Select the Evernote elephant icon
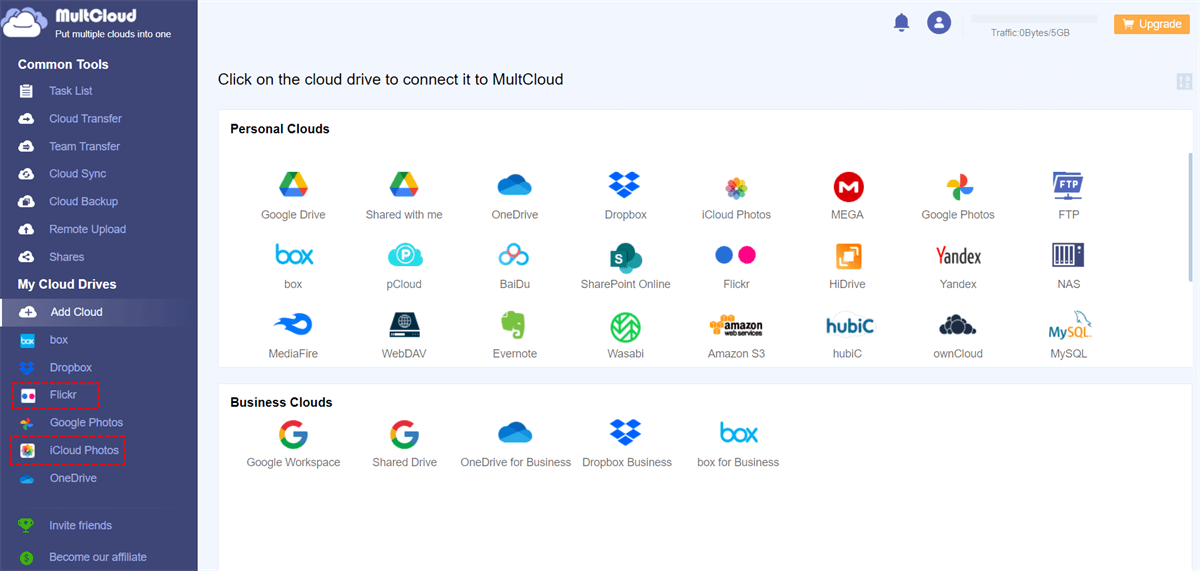This screenshot has width=1200, height=571. click(514, 325)
